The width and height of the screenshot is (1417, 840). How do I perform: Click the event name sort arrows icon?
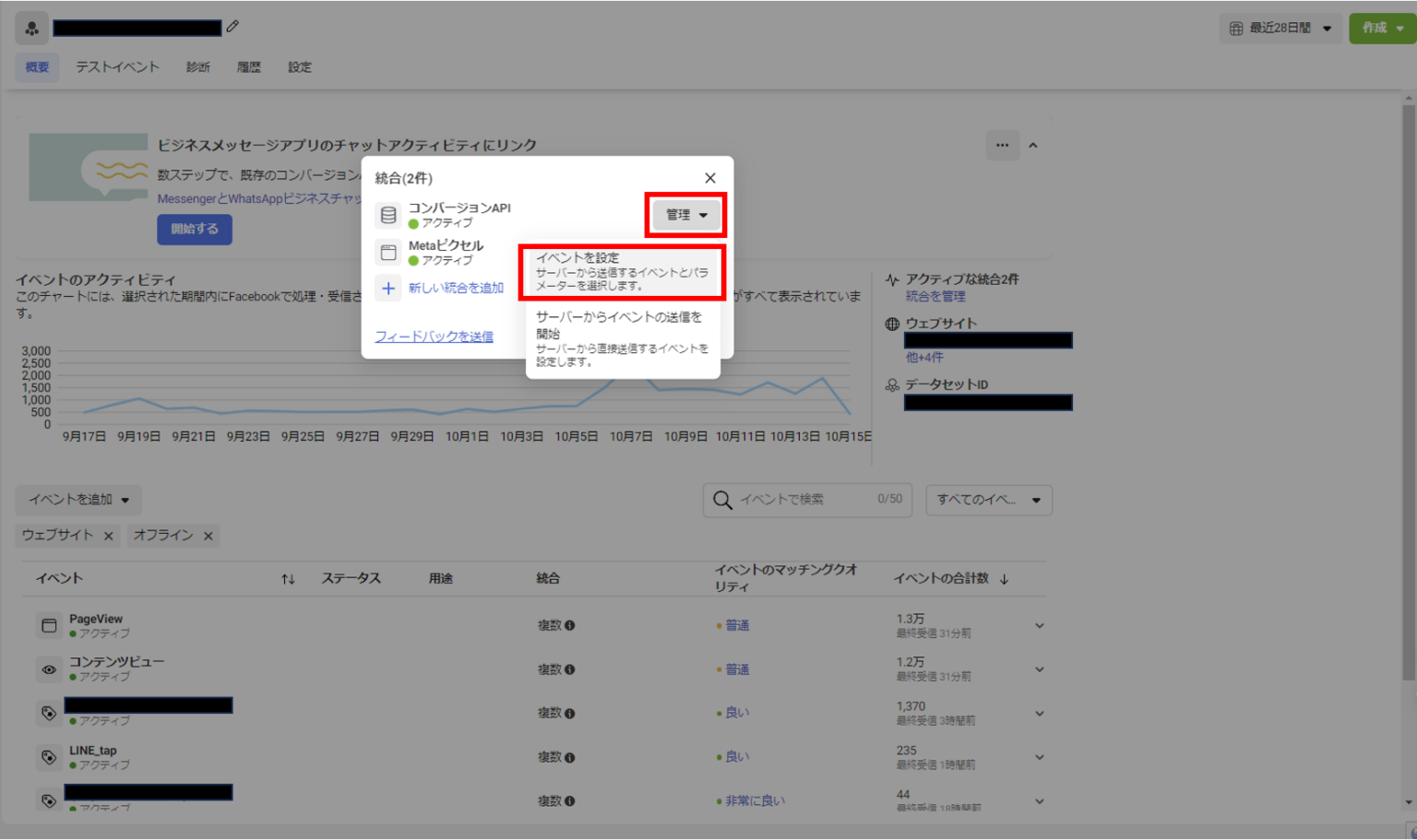pyautogui.click(x=288, y=579)
